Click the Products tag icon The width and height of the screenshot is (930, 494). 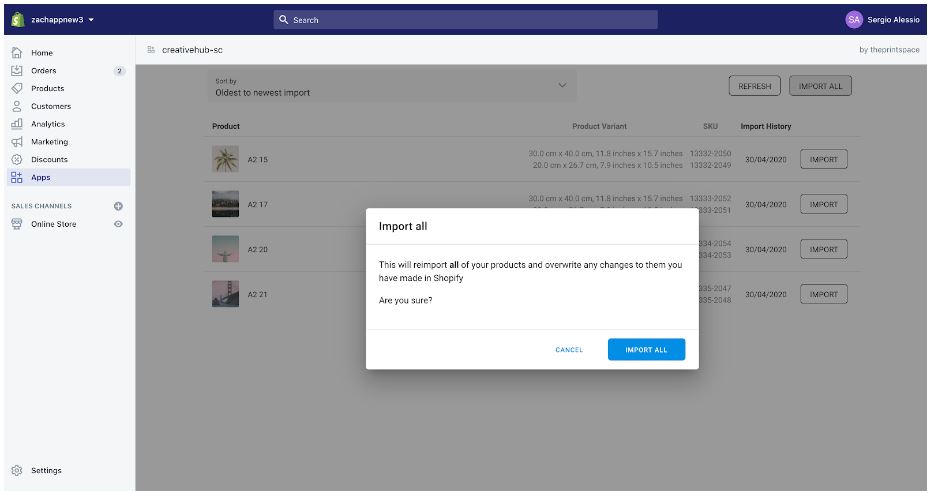(x=17, y=88)
